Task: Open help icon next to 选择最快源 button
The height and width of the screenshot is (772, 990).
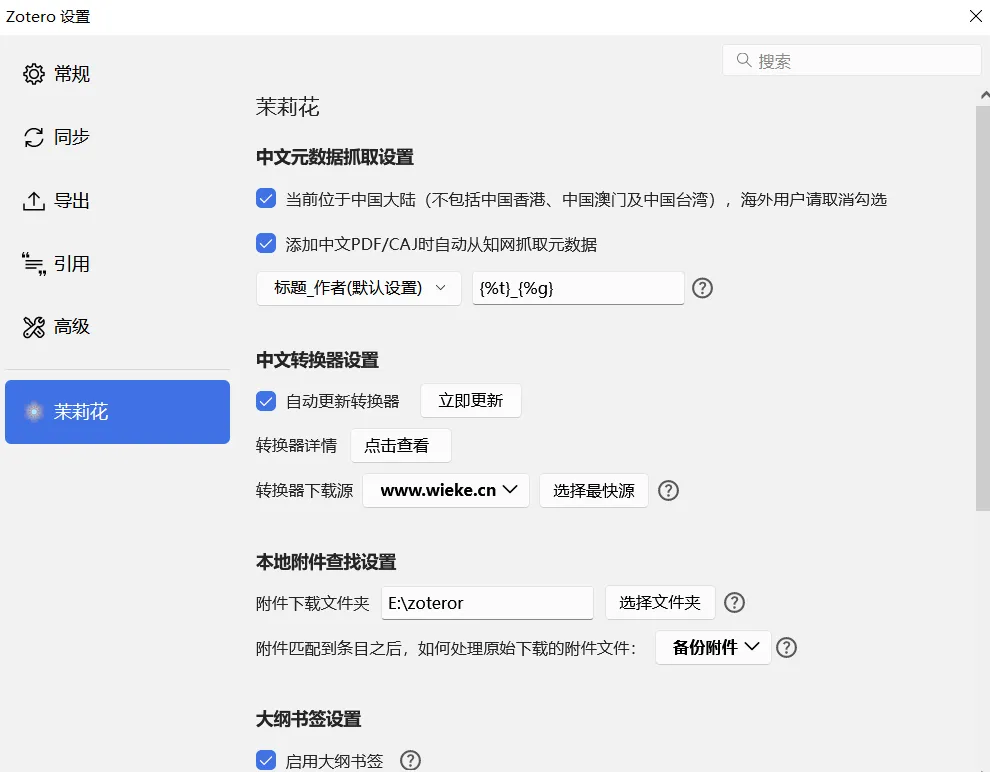Action: 669,490
